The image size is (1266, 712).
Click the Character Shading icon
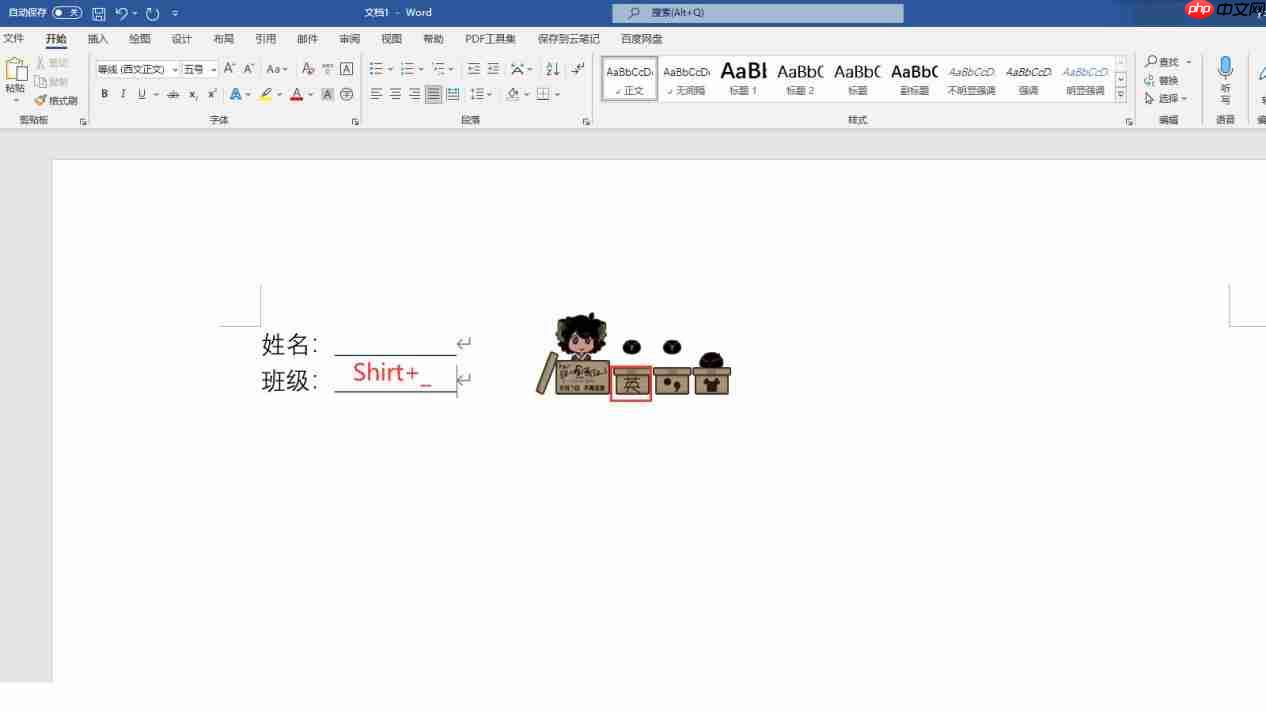click(327, 94)
